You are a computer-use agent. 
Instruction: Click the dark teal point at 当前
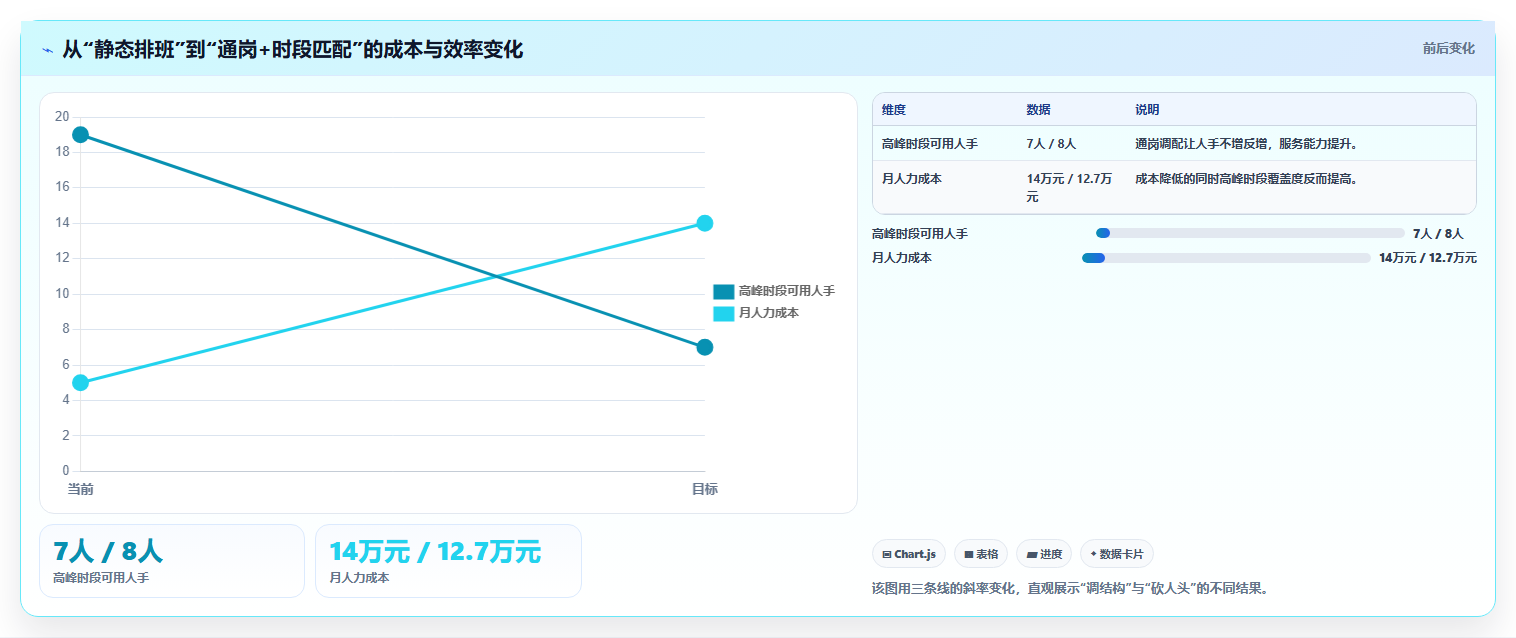point(81,135)
